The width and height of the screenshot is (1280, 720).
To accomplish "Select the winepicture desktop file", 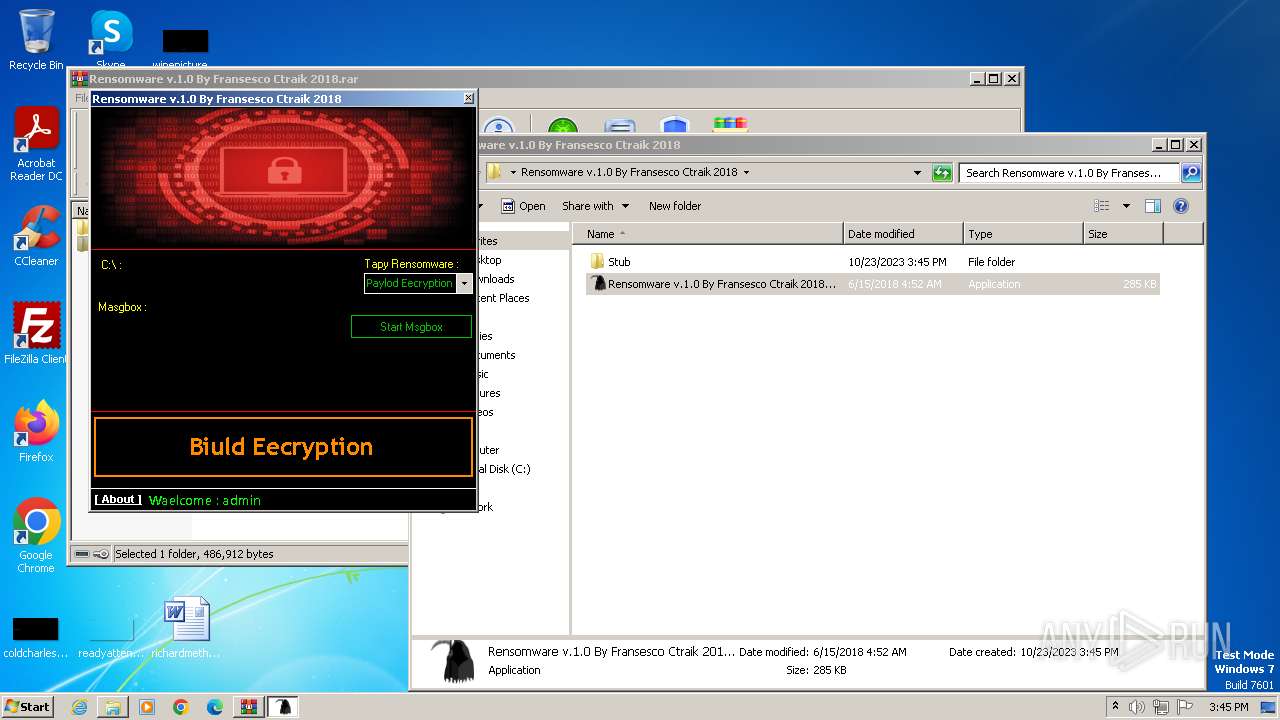I will tap(186, 47).
